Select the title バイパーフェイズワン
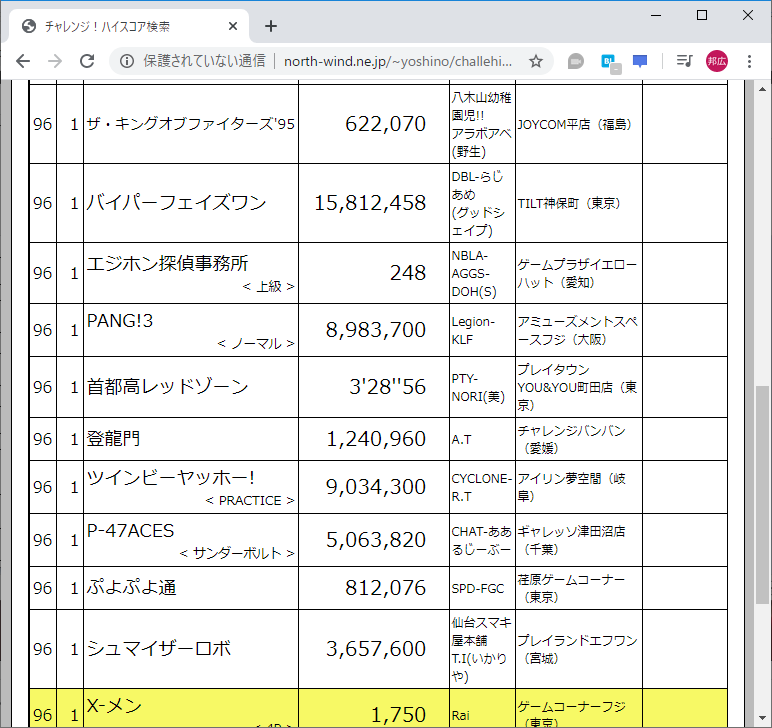 pos(176,203)
